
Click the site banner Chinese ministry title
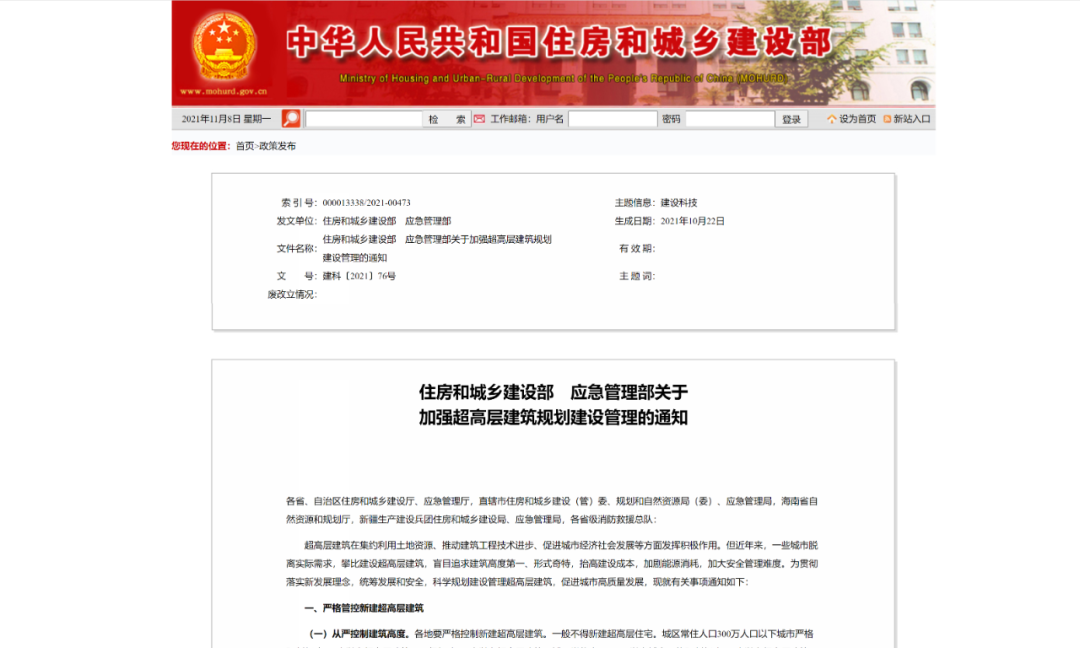pyautogui.click(x=559, y=43)
